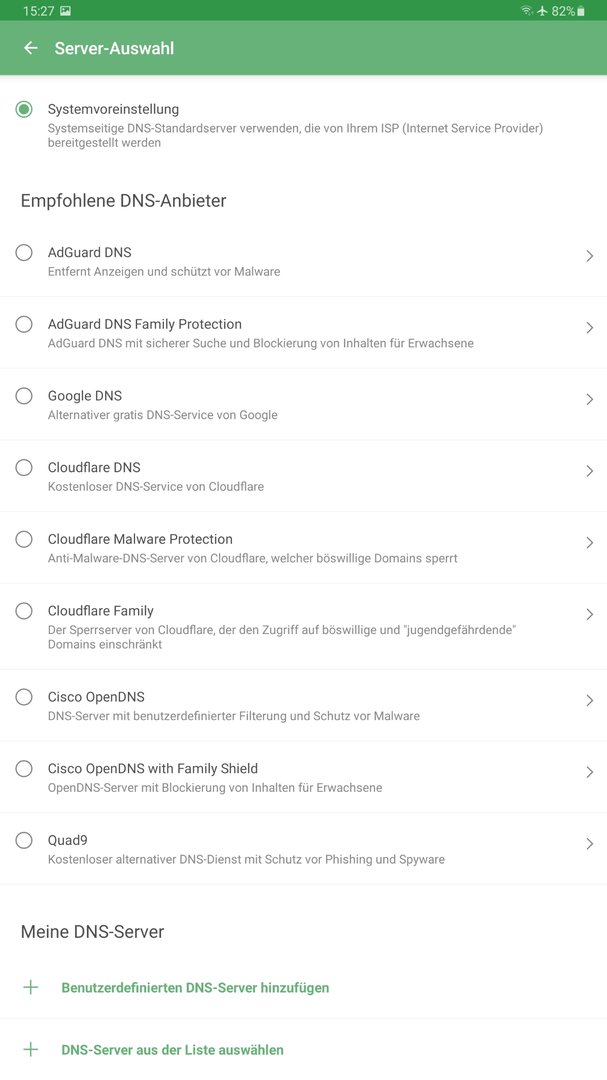Select the Systemvoreinstellung radio button
Screen dimensions: 607x1080
click(24, 109)
